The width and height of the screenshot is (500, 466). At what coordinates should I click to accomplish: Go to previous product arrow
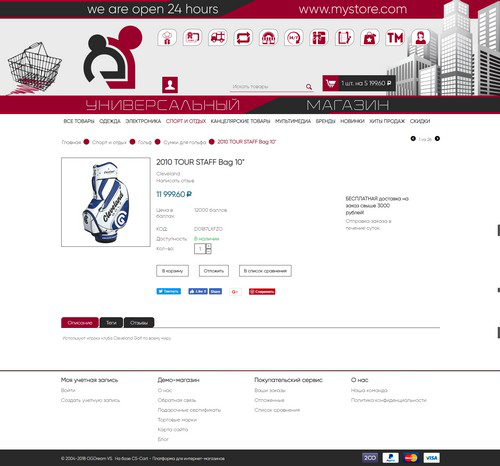(413, 138)
